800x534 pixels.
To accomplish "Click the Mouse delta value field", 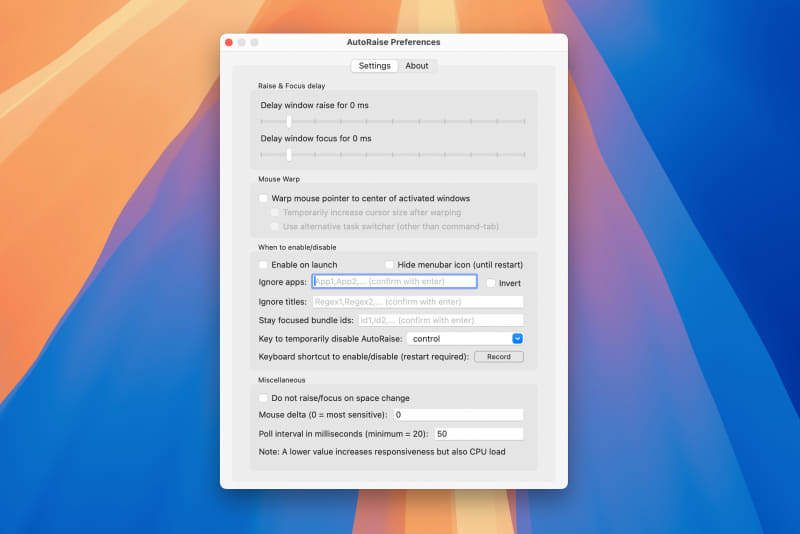I will tap(458, 415).
